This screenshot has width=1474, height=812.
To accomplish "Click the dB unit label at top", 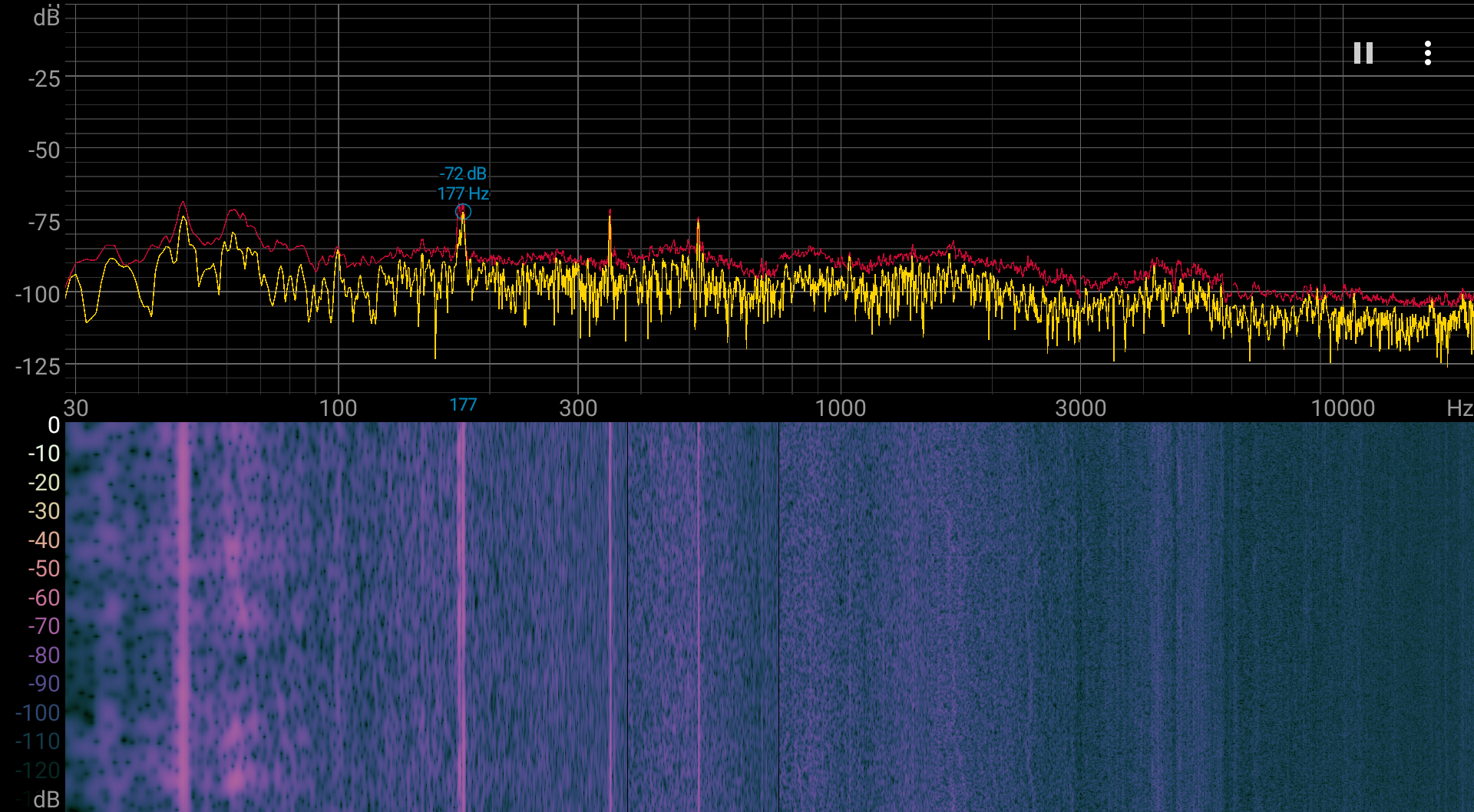I will point(46,17).
